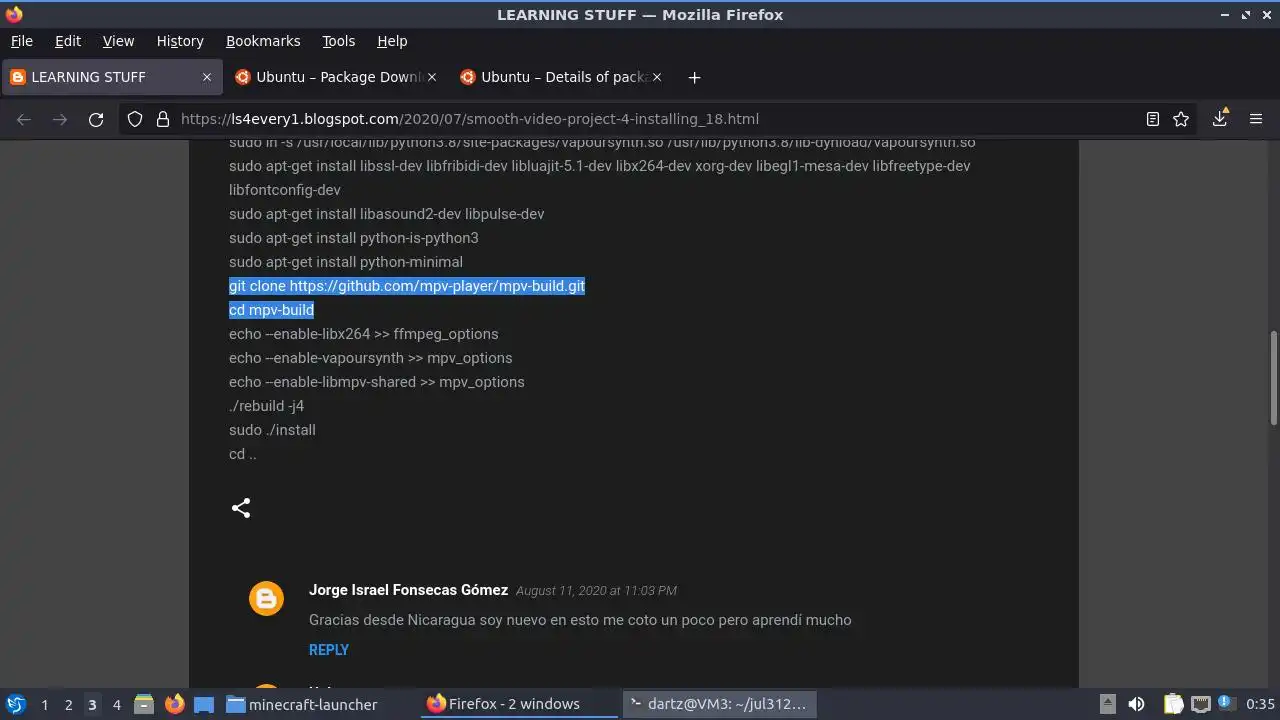Viewport: 1280px width, 720px height.
Task: Bookmark this page with the star icon
Action: 1181,119
